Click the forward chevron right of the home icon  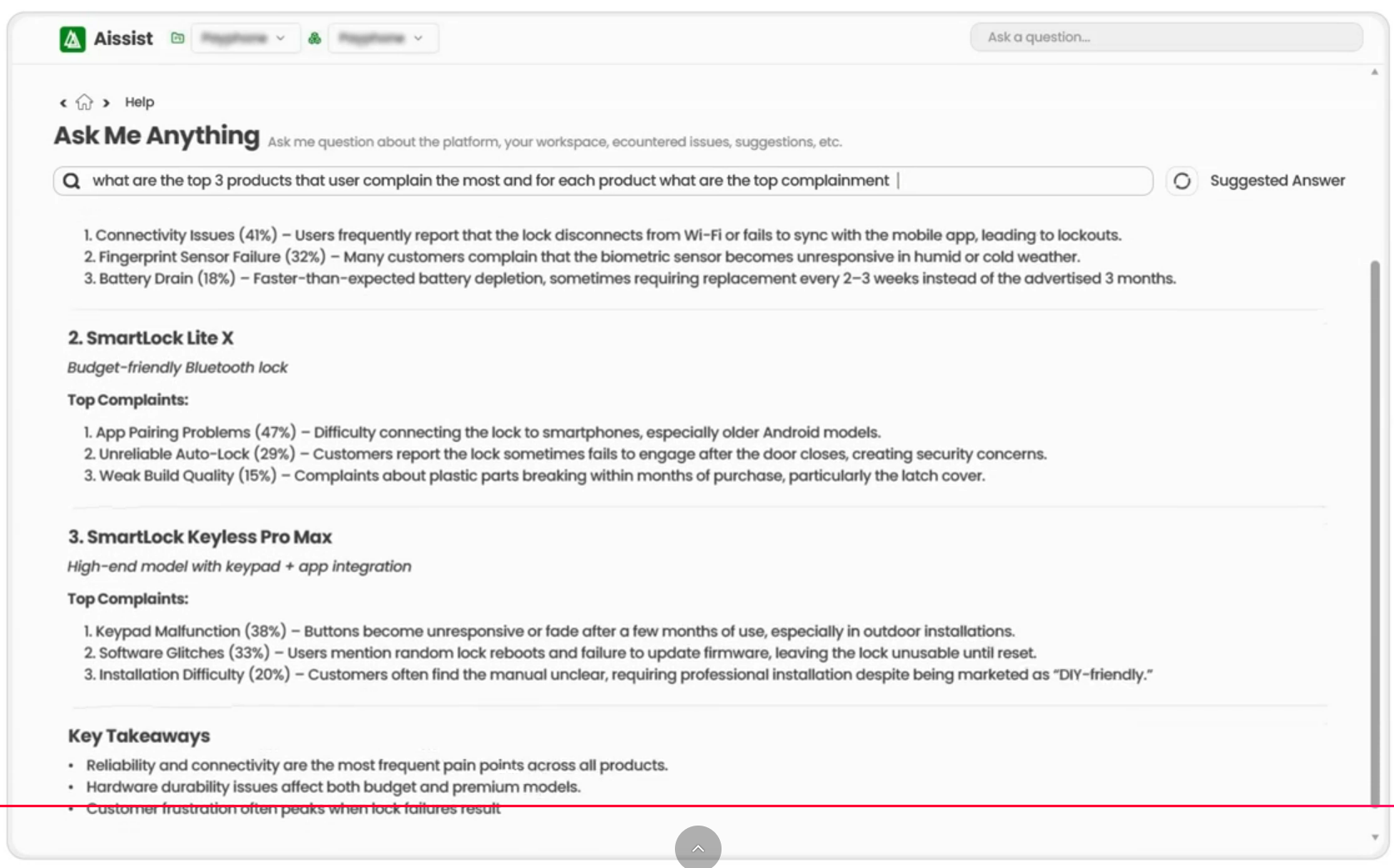point(107,102)
